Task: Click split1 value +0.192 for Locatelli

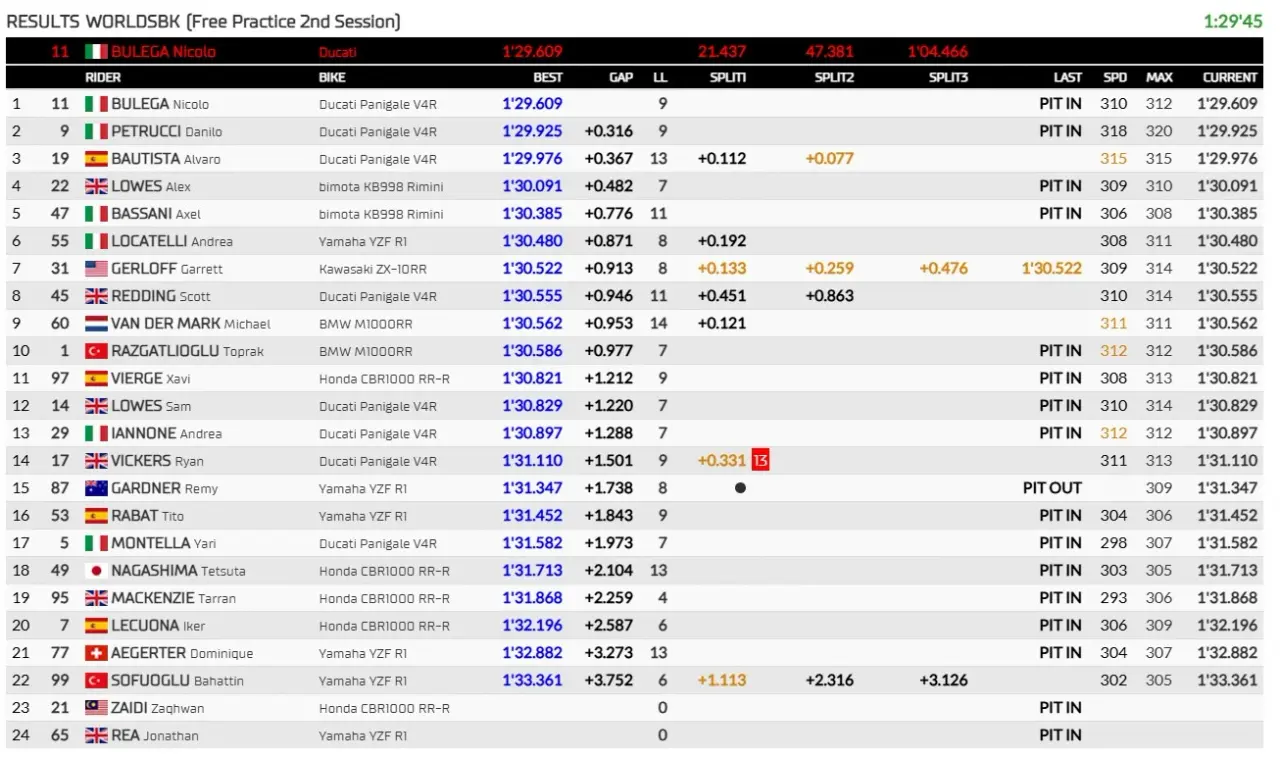Action: 722,241
